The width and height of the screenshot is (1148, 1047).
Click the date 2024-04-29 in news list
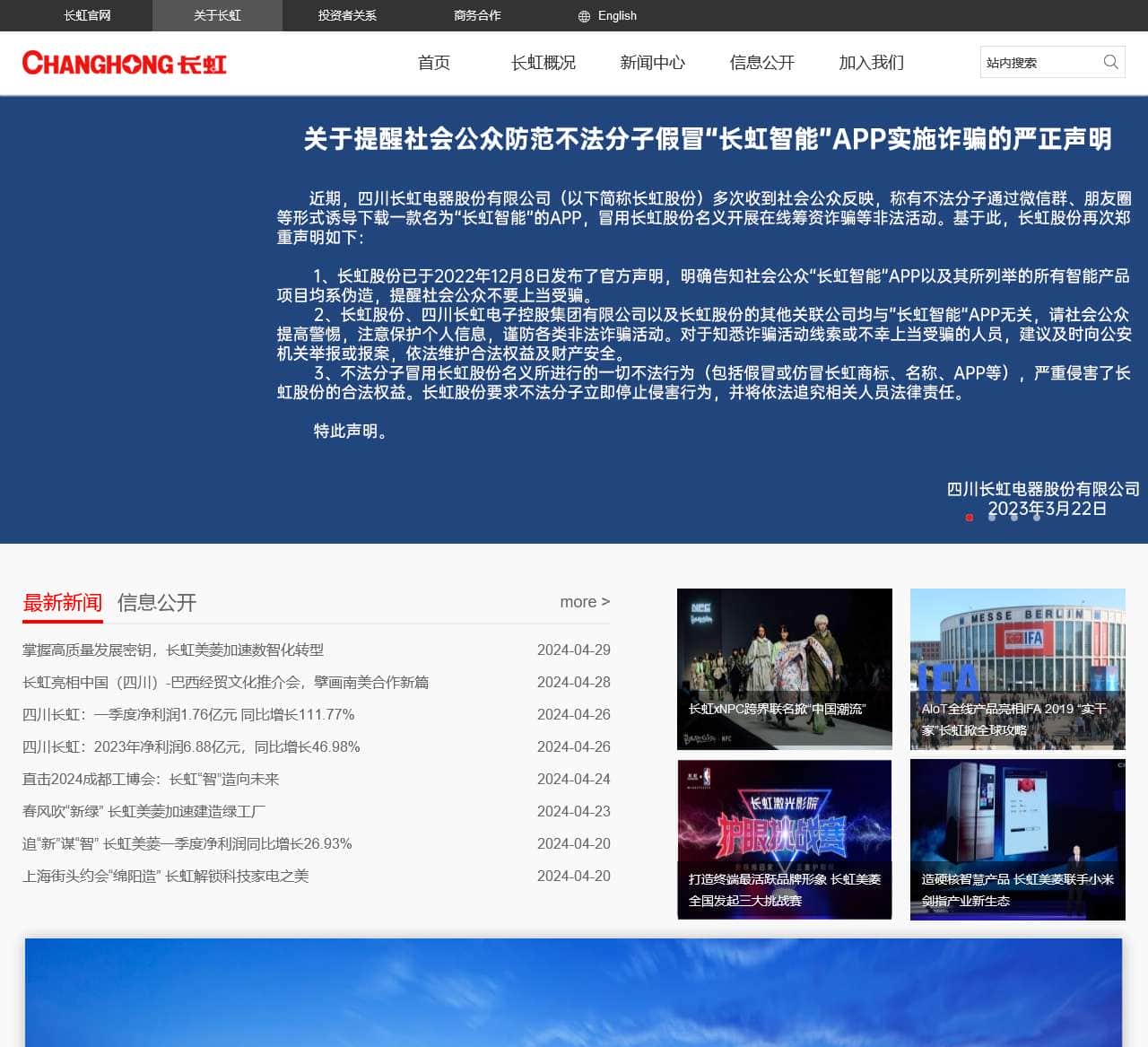click(x=574, y=650)
